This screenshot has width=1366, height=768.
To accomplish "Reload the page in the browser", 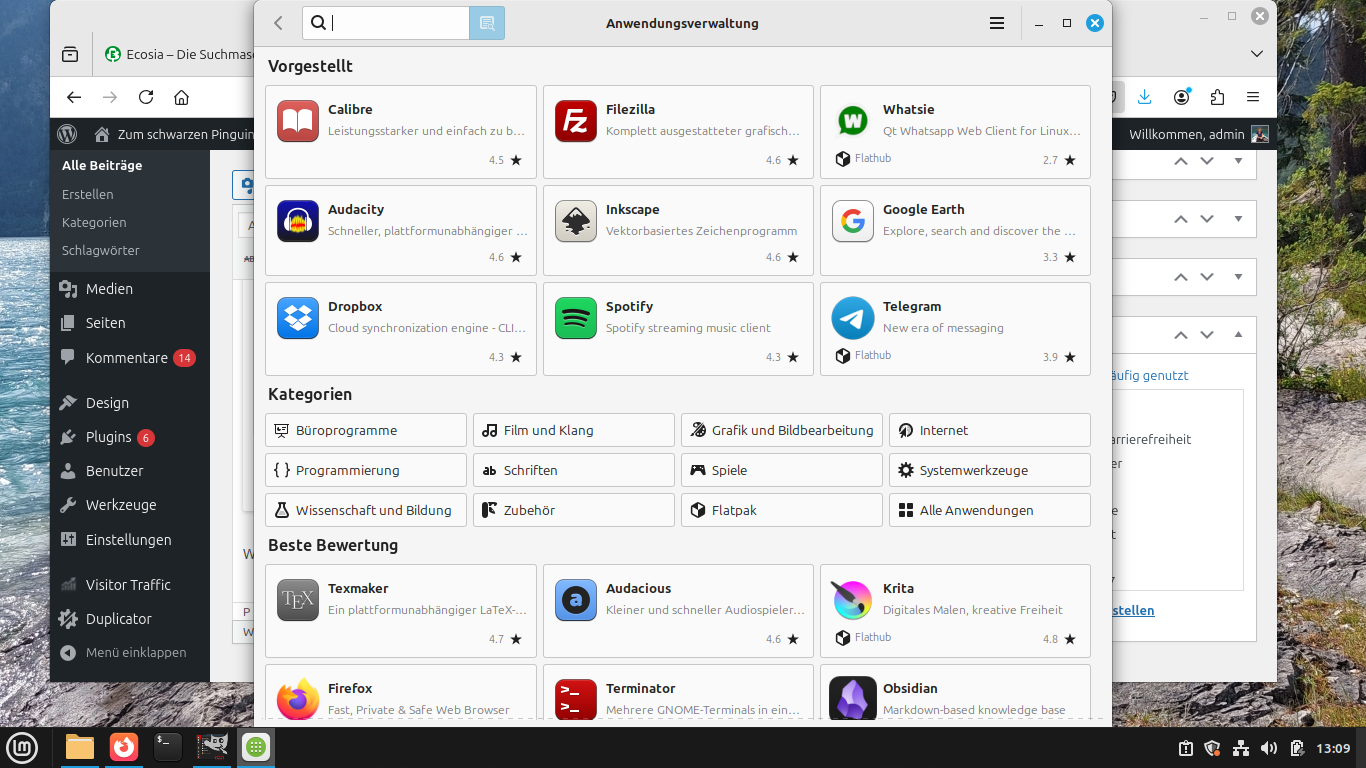I will [146, 97].
